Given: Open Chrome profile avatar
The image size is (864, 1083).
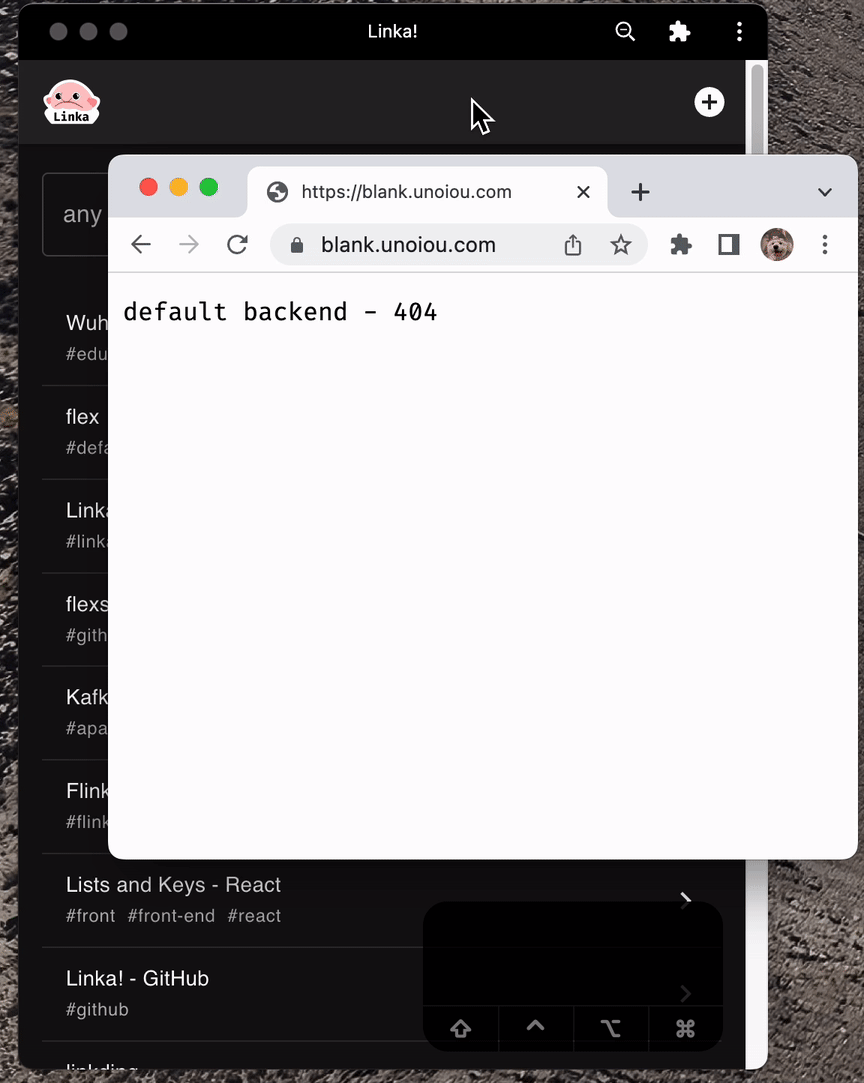Looking at the screenshot, I should pyautogui.click(x=776, y=245).
